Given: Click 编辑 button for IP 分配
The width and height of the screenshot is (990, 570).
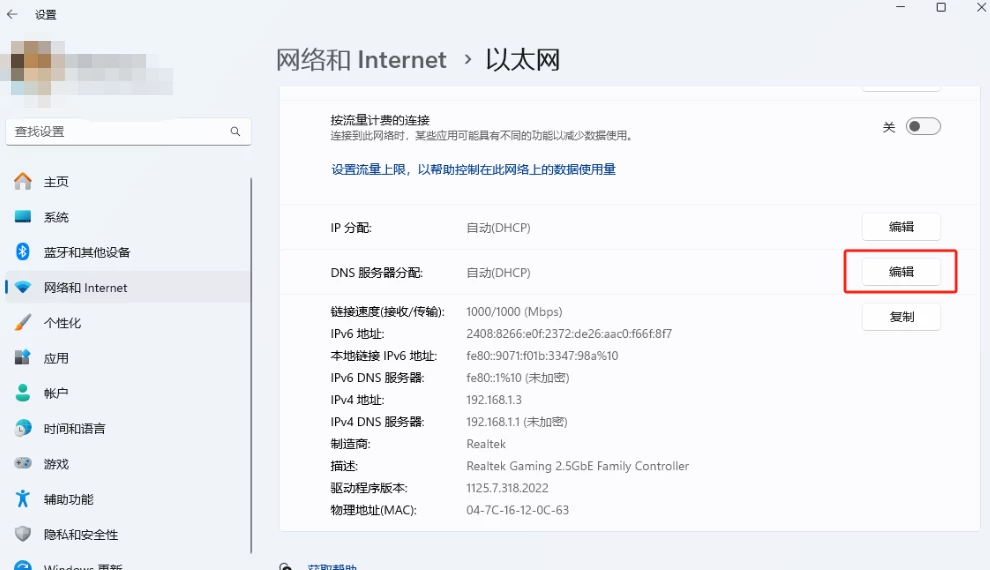Looking at the screenshot, I should [901, 227].
